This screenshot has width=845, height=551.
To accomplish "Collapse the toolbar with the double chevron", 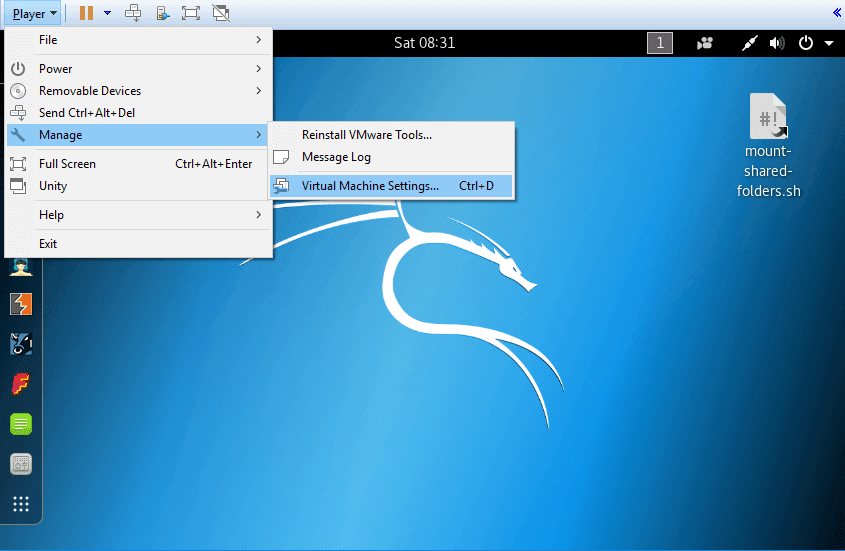I will (x=837, y=13).
